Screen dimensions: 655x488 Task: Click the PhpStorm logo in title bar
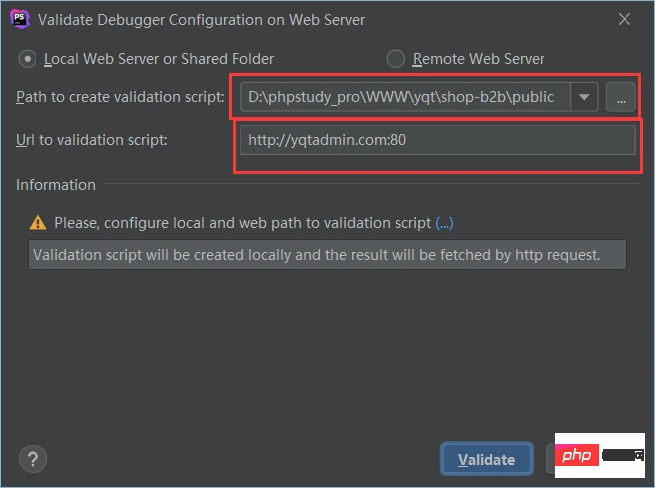[19, 19]
